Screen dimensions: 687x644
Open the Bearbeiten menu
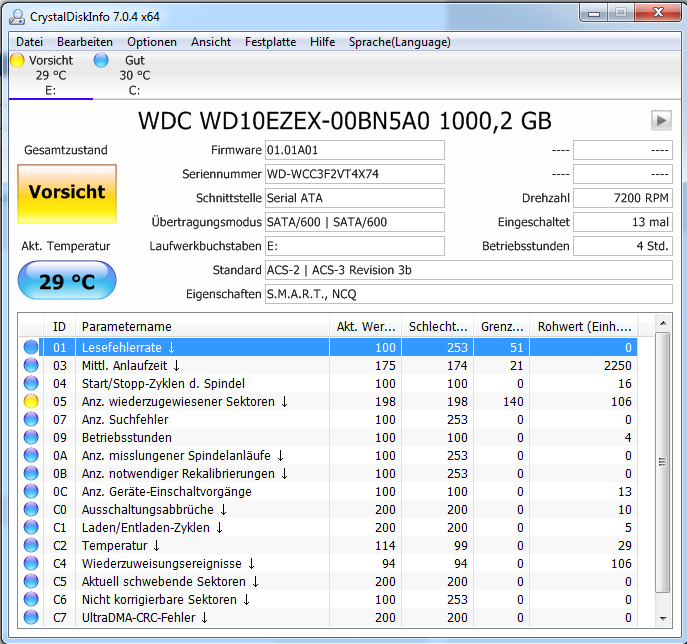[85, 42]
